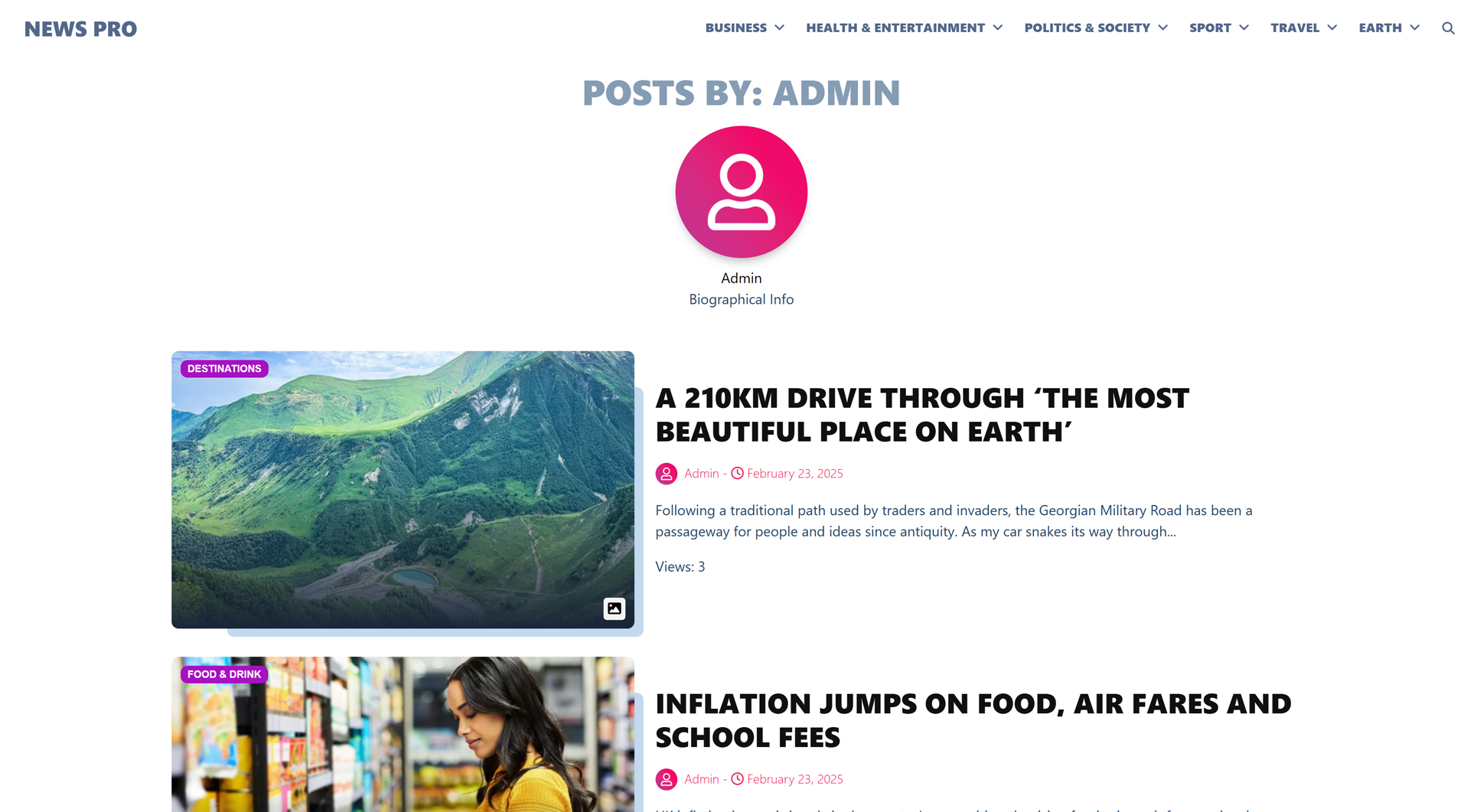Open the search magnifier icon
The height and width of the screenshot is (812, 1477).
pyautogui.click(x=1448, y=28)
